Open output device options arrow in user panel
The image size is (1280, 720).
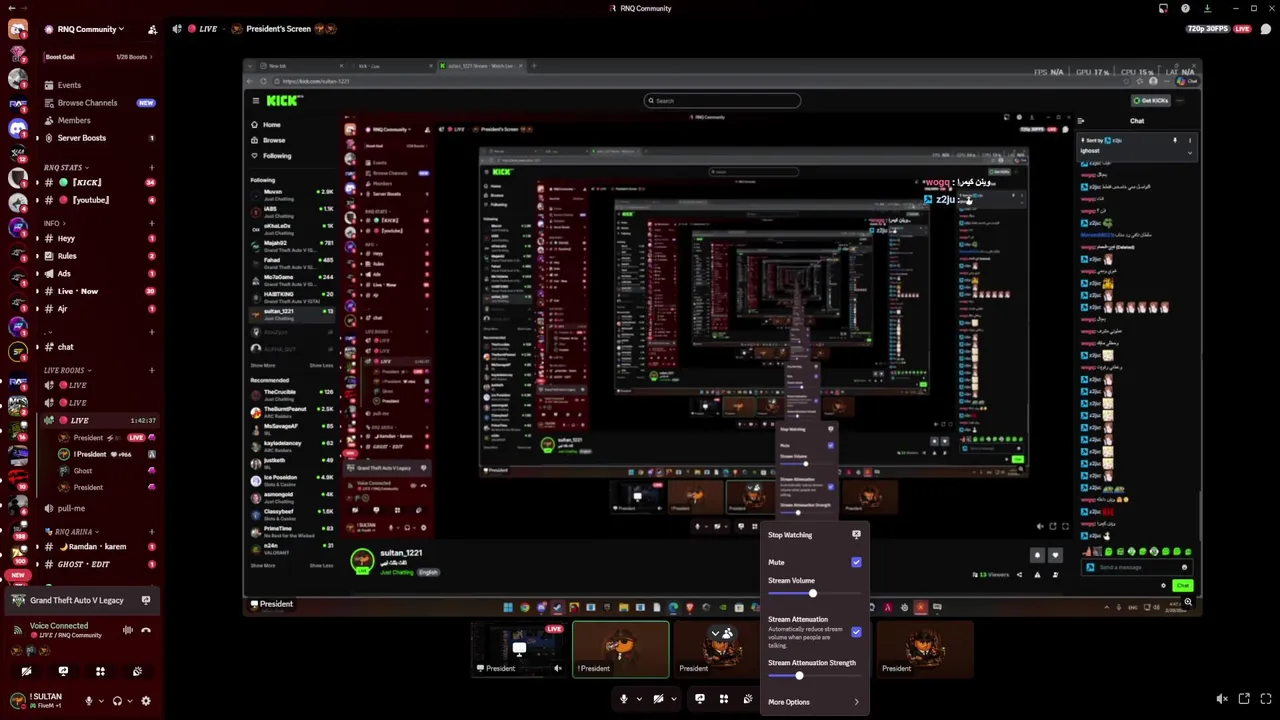[129, 701]
